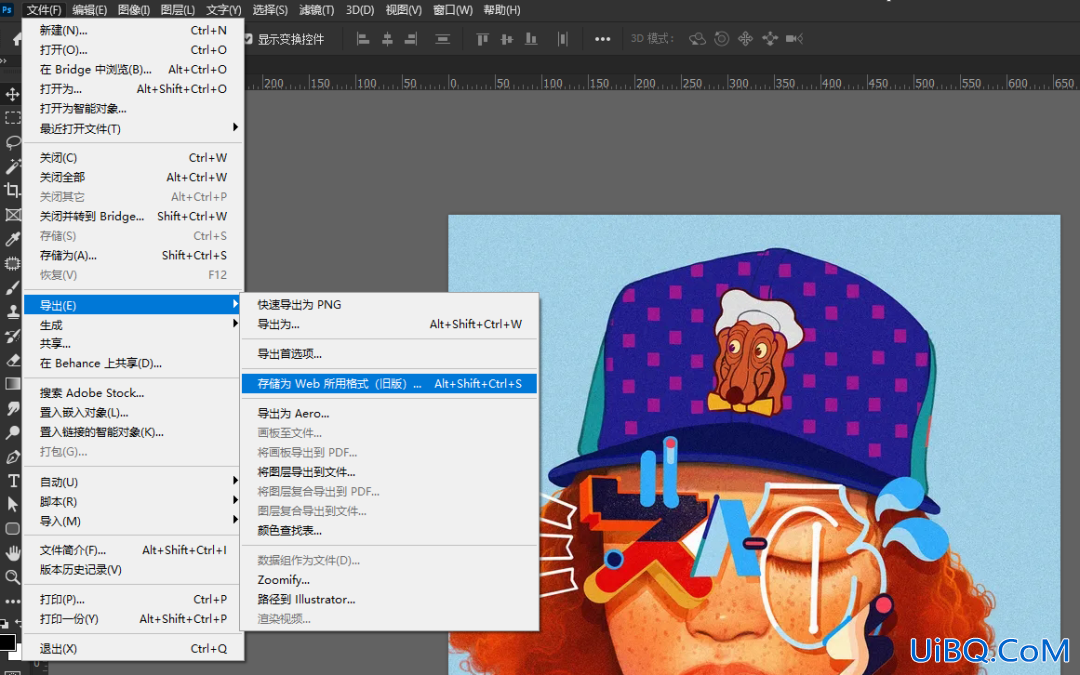Image resolution: width=1080 pixels, height=675 pixels.
Task: Select the Crop tool
Action: coord(12,190)
